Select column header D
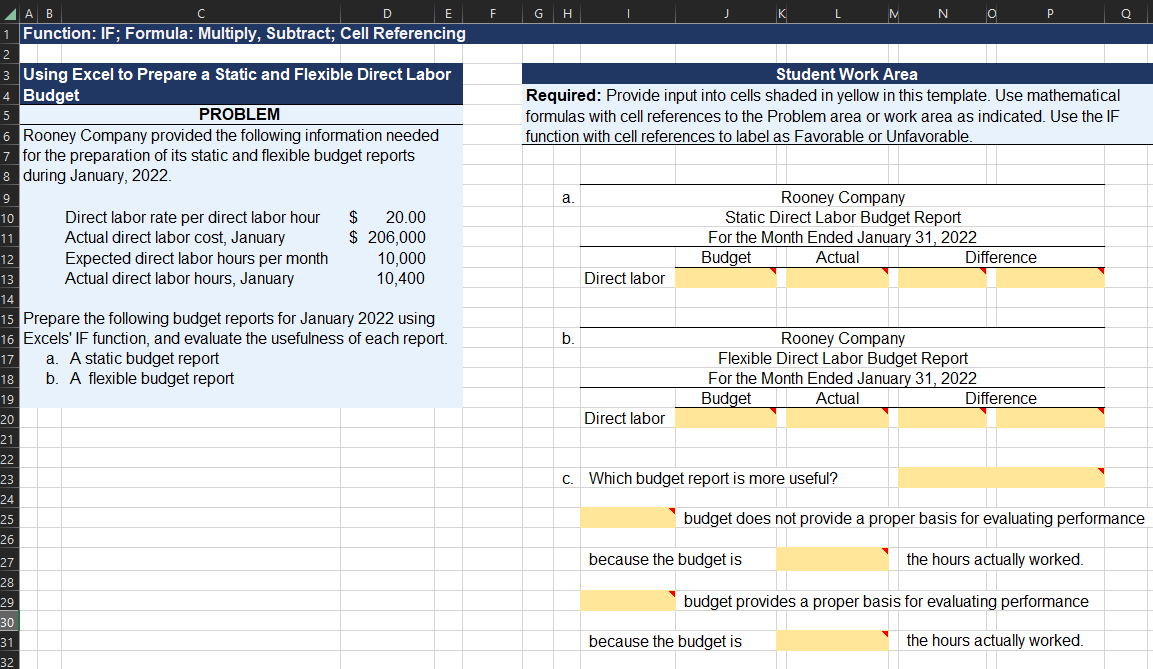1153x669 pixels. click(386, 13)
